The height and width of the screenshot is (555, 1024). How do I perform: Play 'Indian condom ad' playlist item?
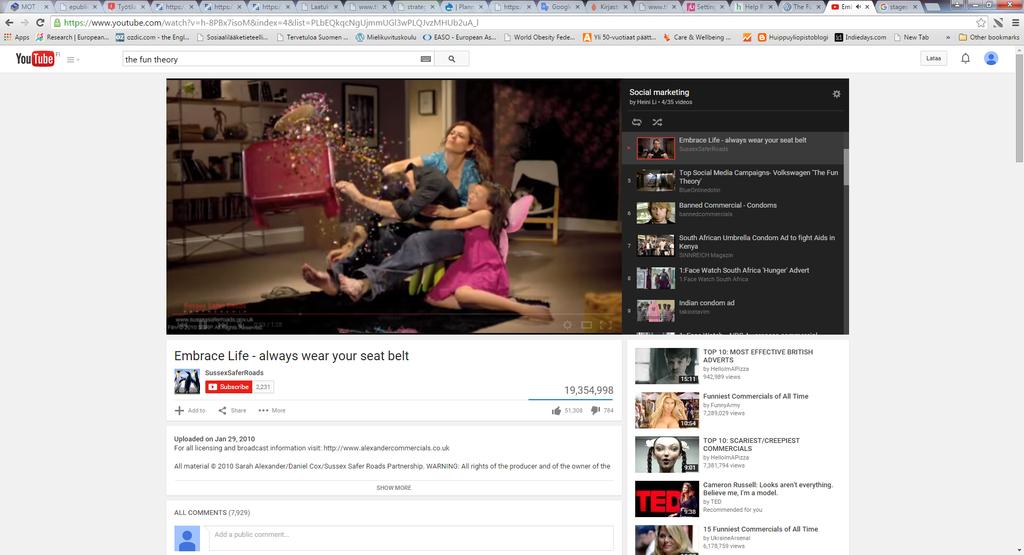point(733,310)
